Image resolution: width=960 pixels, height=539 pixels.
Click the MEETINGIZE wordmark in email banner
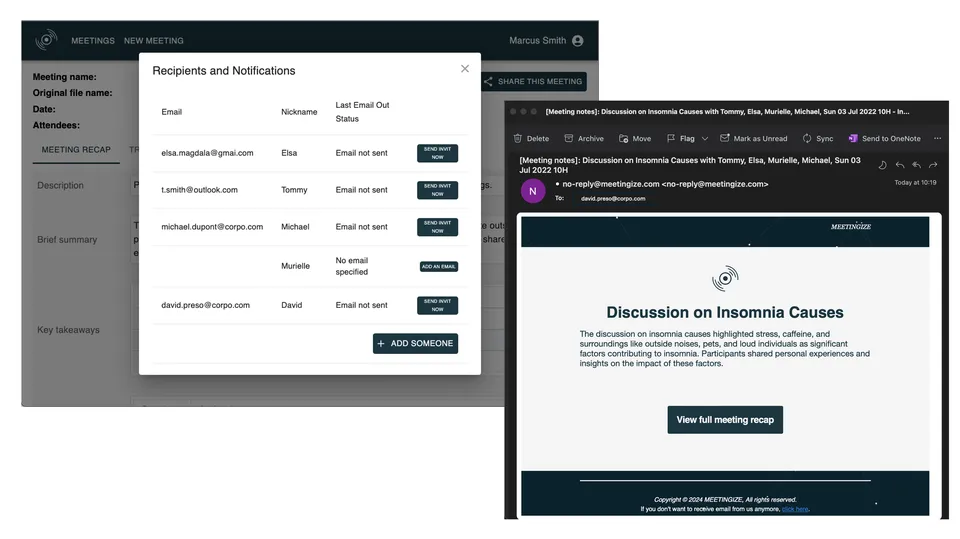(x=850, y=227)
